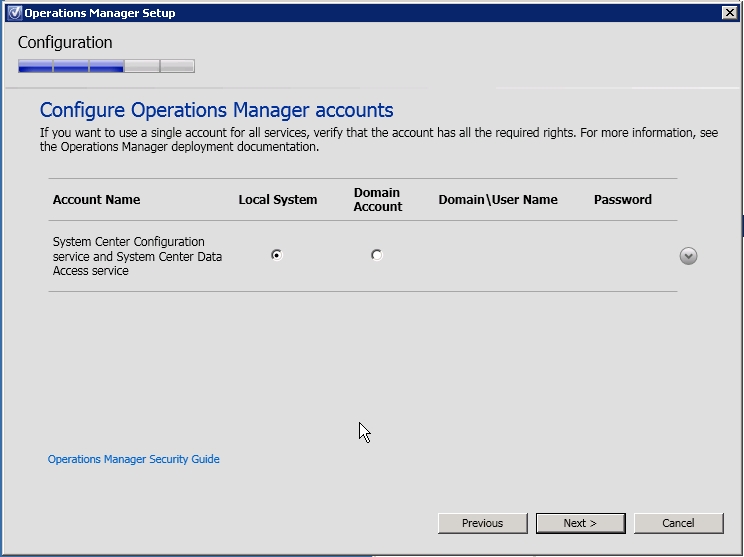The image size is (744, 557).
Task: Choose the Domain Account radio button
Action: [376, 255]
